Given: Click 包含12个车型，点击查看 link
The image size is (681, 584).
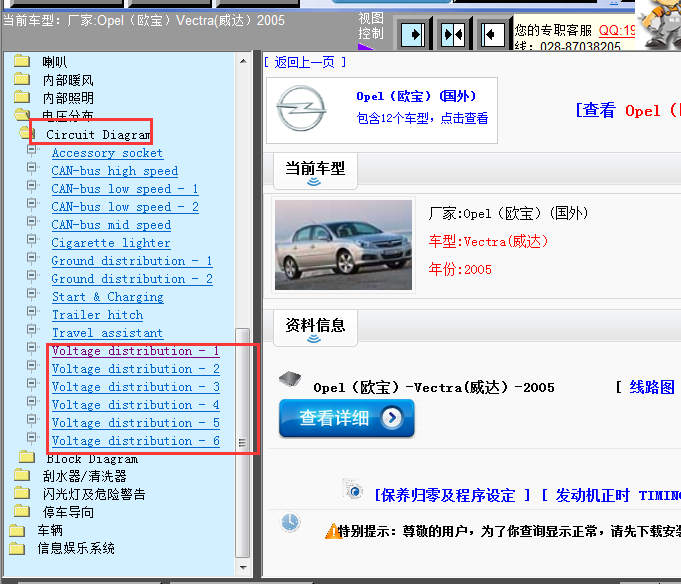Looking at the screenshot, I should [x=422, y=118].
